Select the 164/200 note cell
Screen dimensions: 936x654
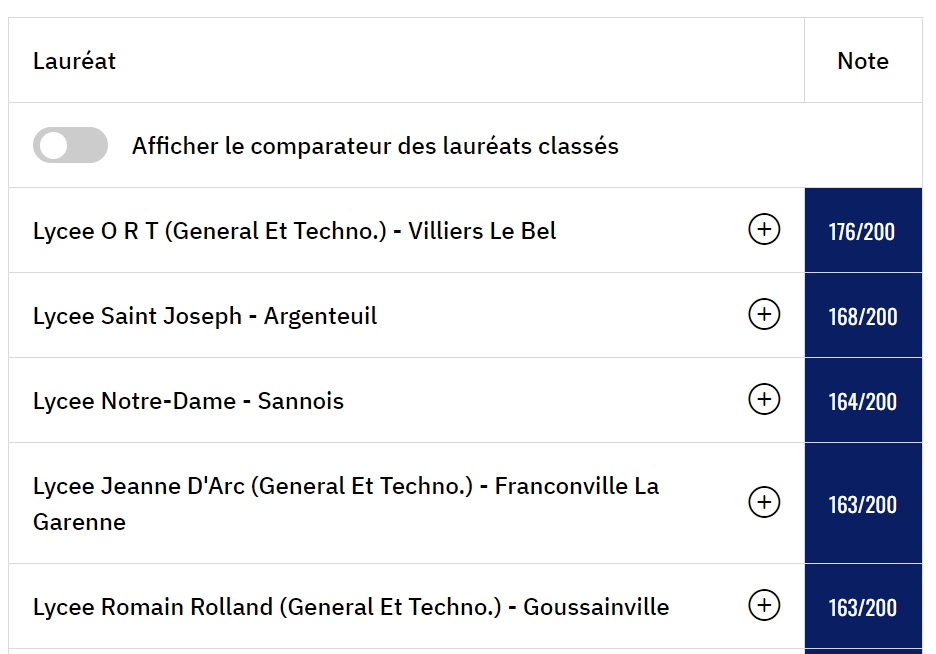point(862,401)
